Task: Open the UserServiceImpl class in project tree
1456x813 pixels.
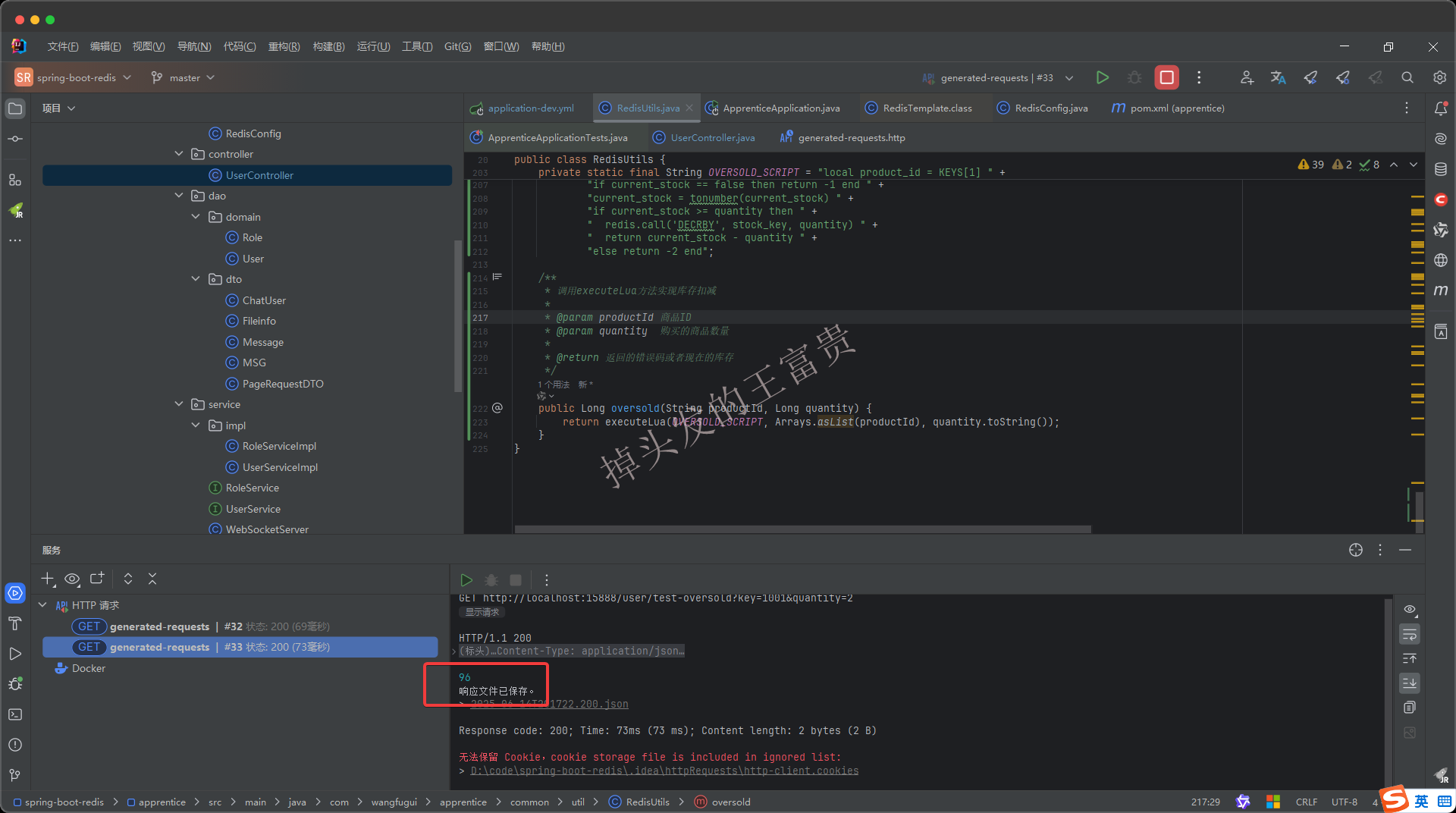Action: [x=280, y=467]
